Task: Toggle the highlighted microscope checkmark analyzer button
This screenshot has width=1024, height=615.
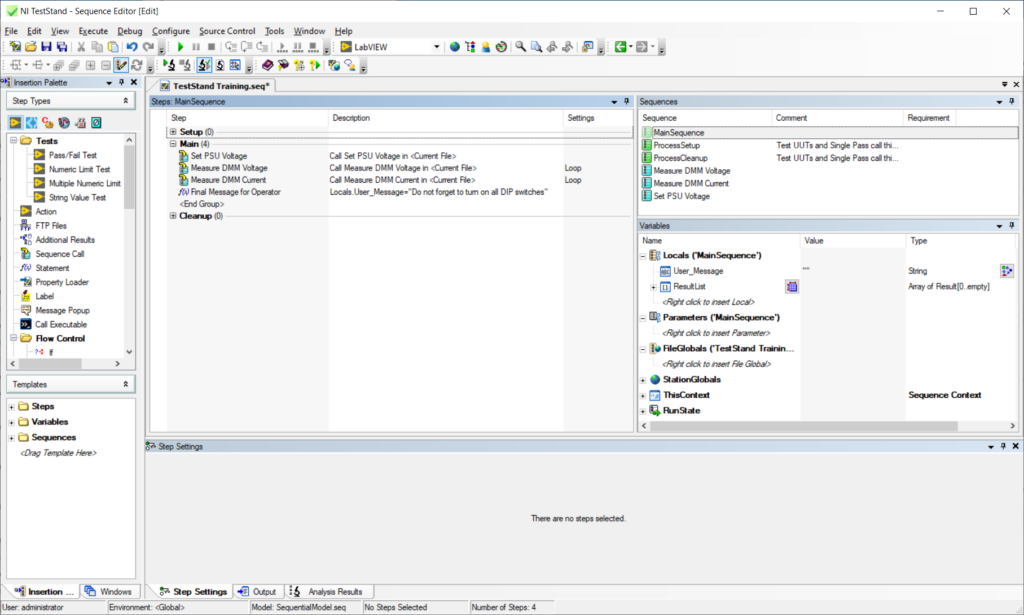Action: pyautogui.click(x=204, y=65)
